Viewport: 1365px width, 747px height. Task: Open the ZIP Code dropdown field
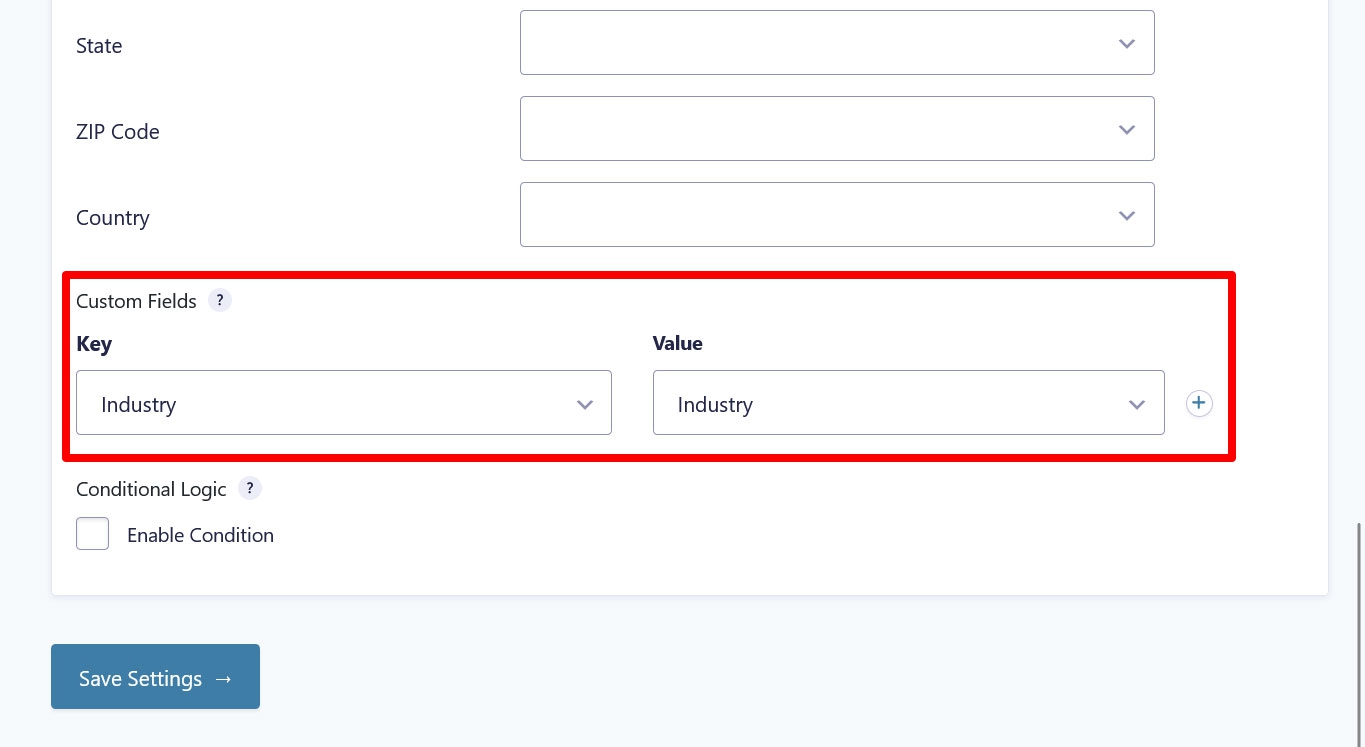pyautogui.click(x=837, y=128)
